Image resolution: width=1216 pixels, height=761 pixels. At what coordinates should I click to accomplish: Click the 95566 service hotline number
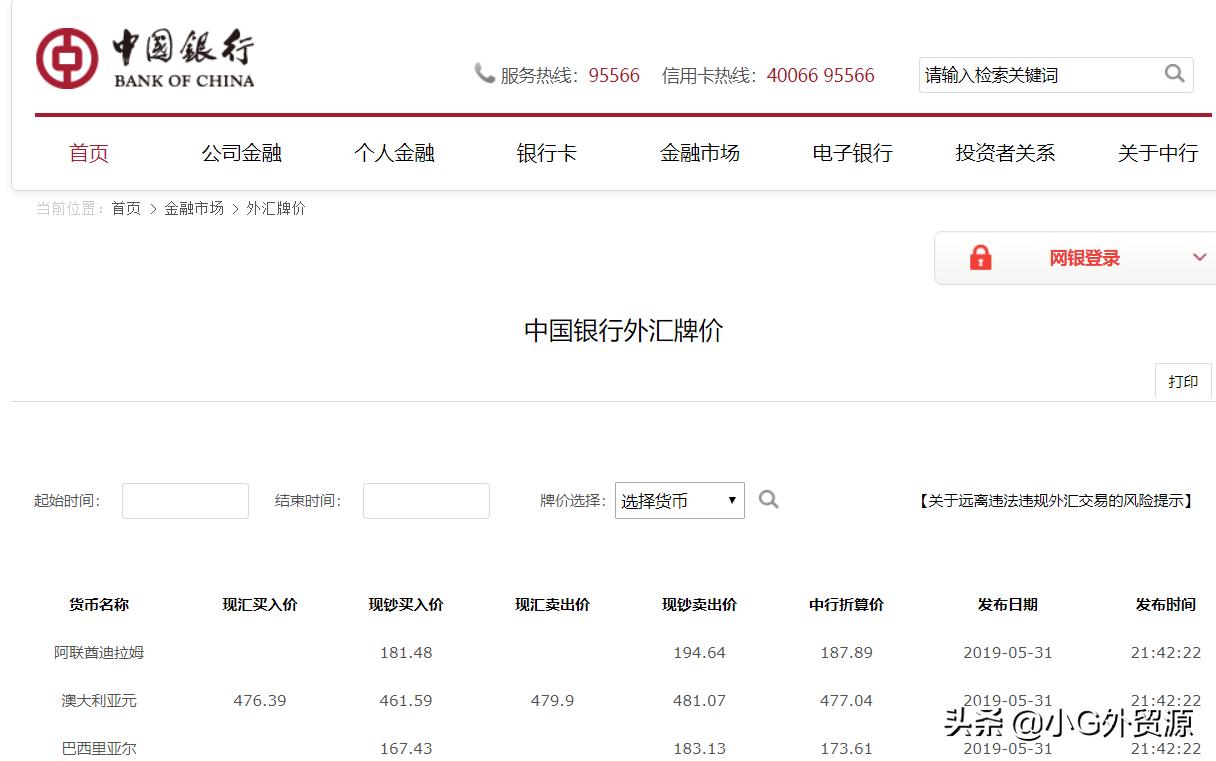tap(614, 74)
